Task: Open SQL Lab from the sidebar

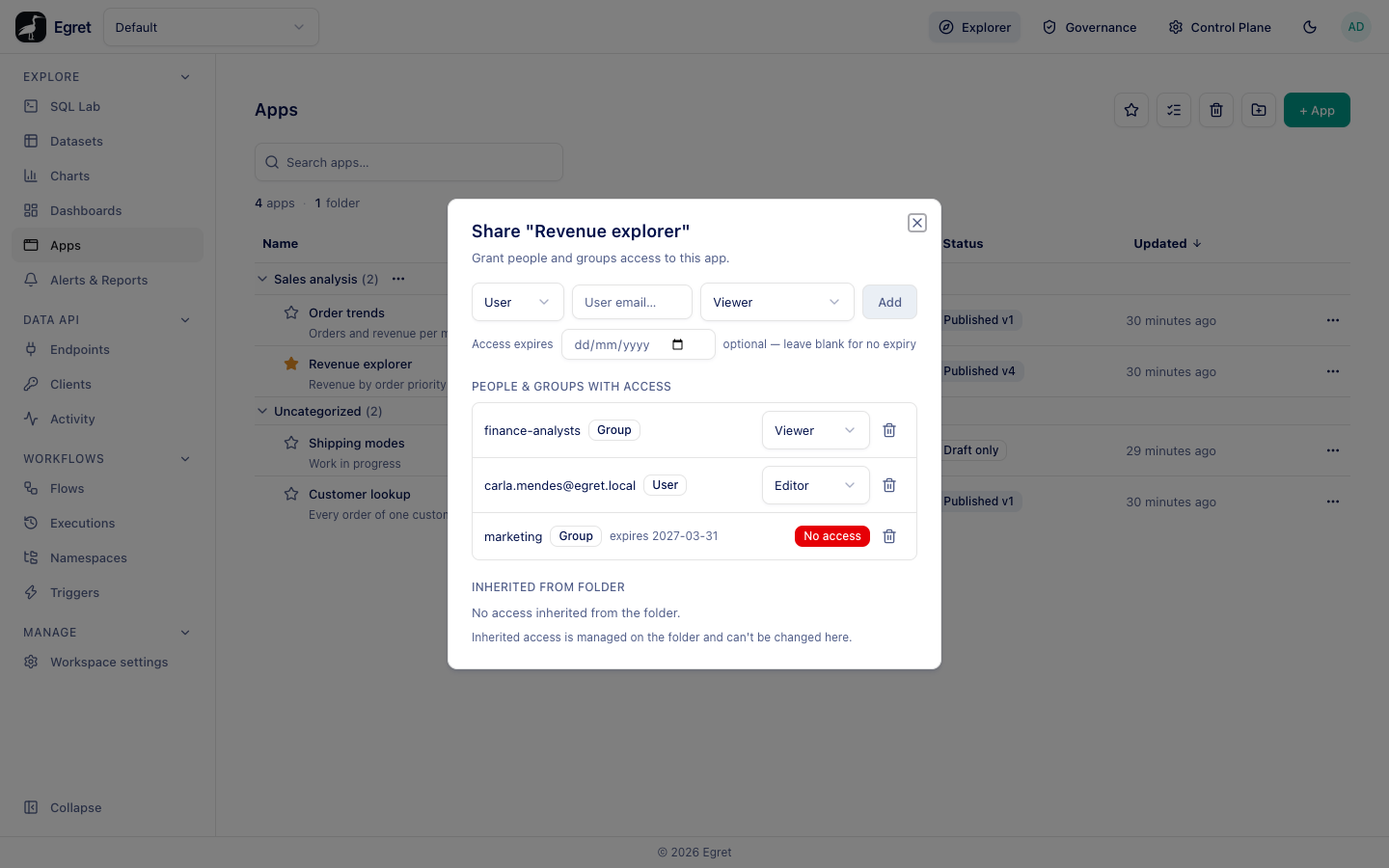Action: point(108,106)
